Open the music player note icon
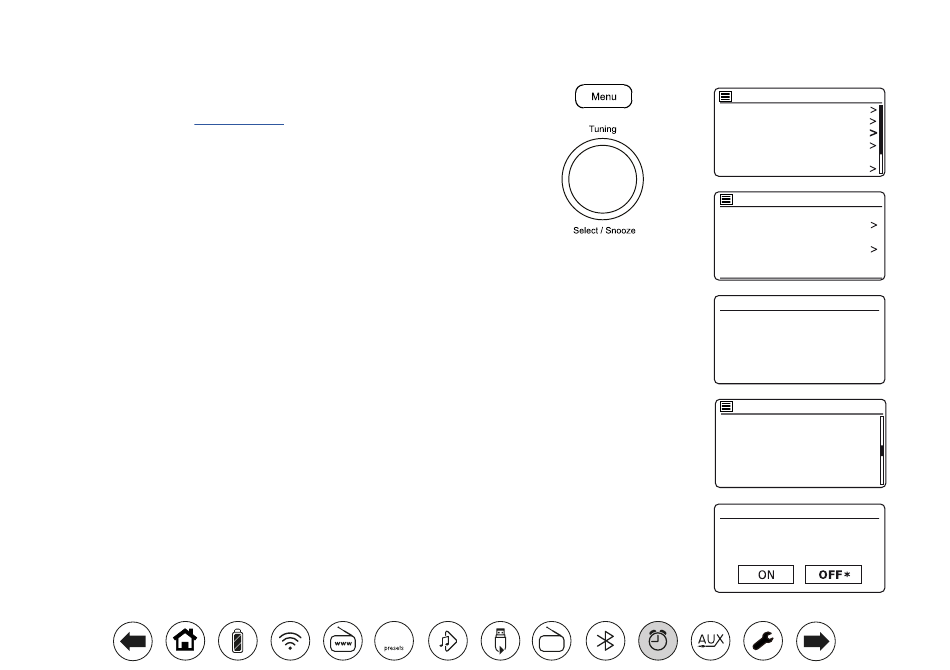The height and width of the screenshot is (670, 950). coord(448,641)
